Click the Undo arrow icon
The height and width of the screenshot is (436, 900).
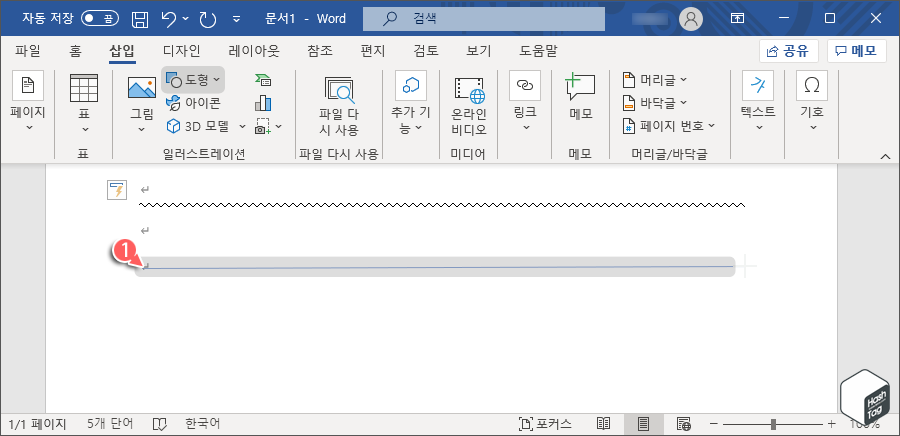coord(169,19)
